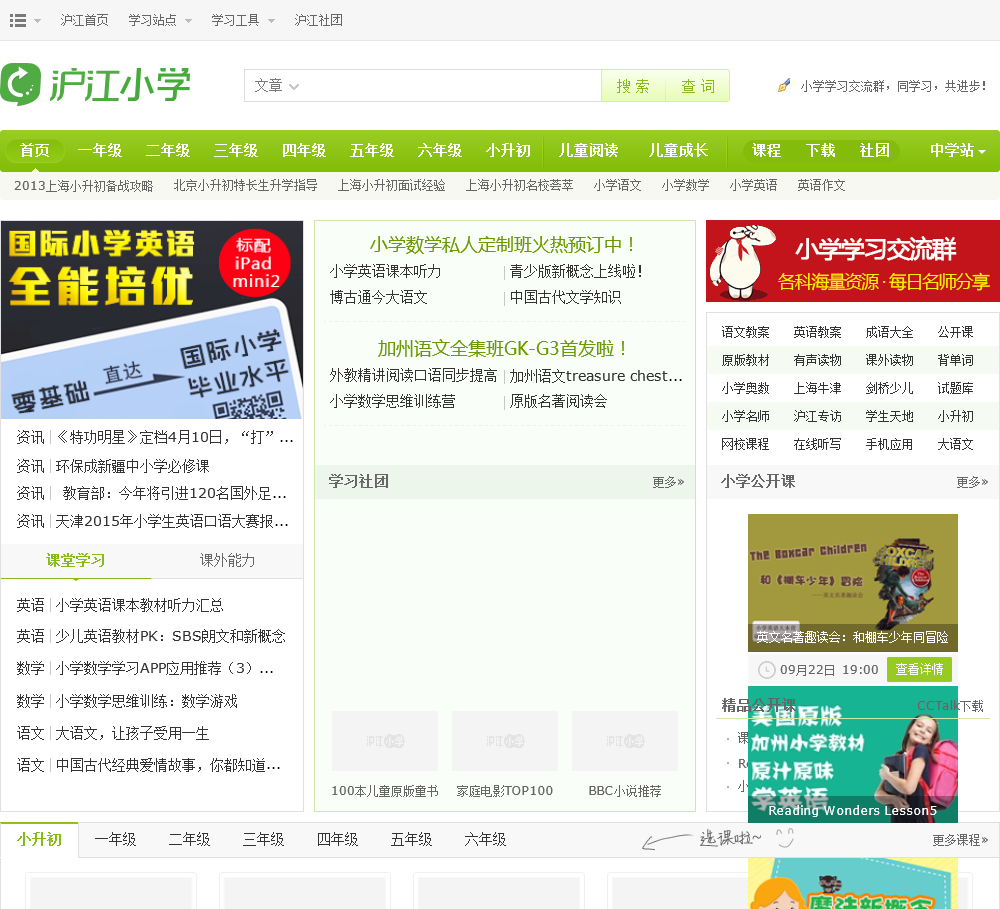Switch to the 课堂学习 tab
This screenshot has width=1000, height=909.
75,561
